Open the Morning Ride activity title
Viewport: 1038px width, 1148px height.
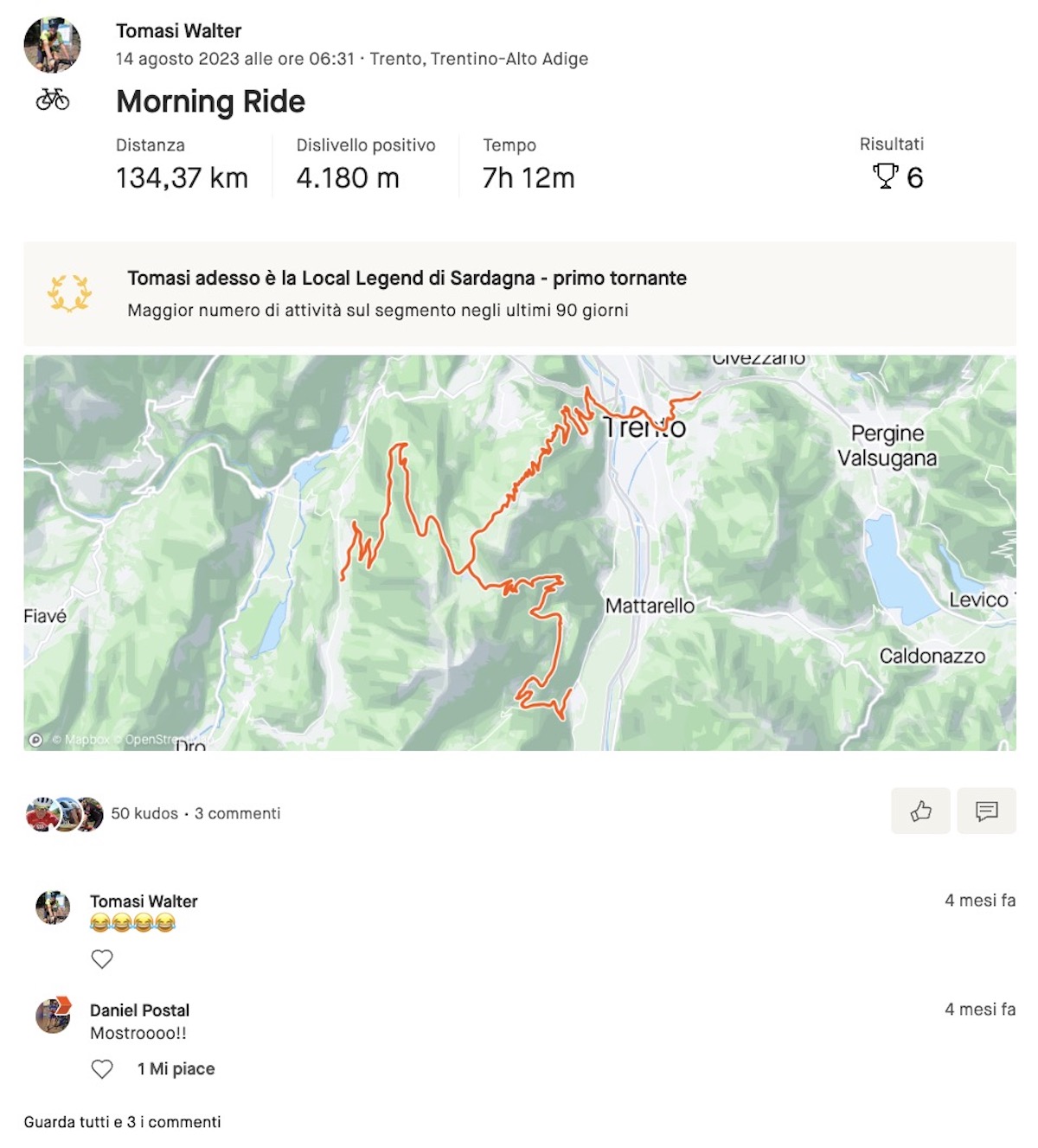point(210,101)
